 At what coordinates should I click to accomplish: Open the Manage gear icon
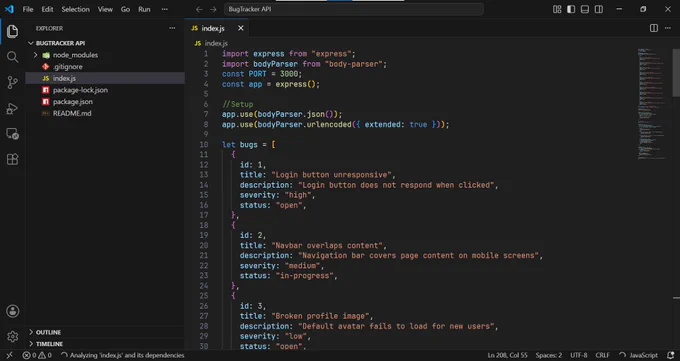point(13,336)
